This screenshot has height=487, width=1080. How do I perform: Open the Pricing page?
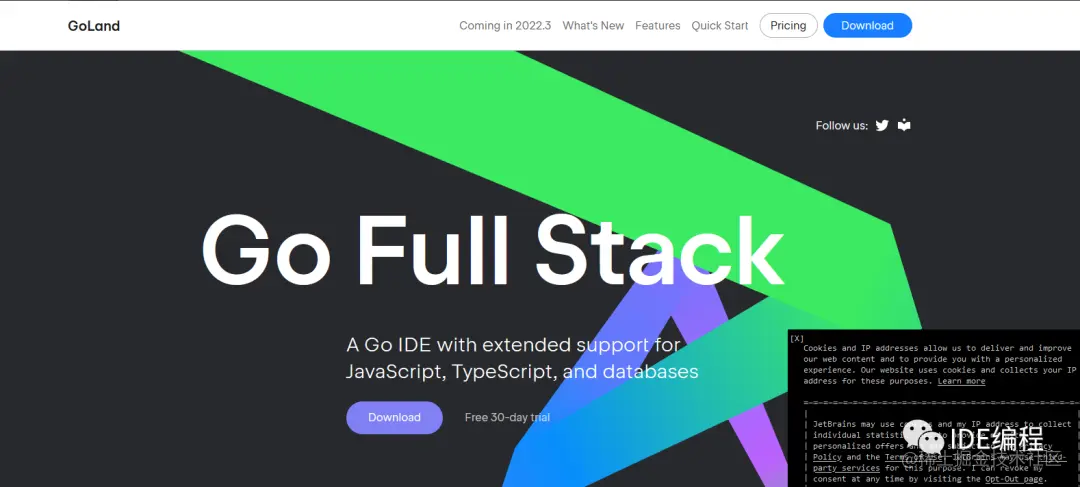788,25
